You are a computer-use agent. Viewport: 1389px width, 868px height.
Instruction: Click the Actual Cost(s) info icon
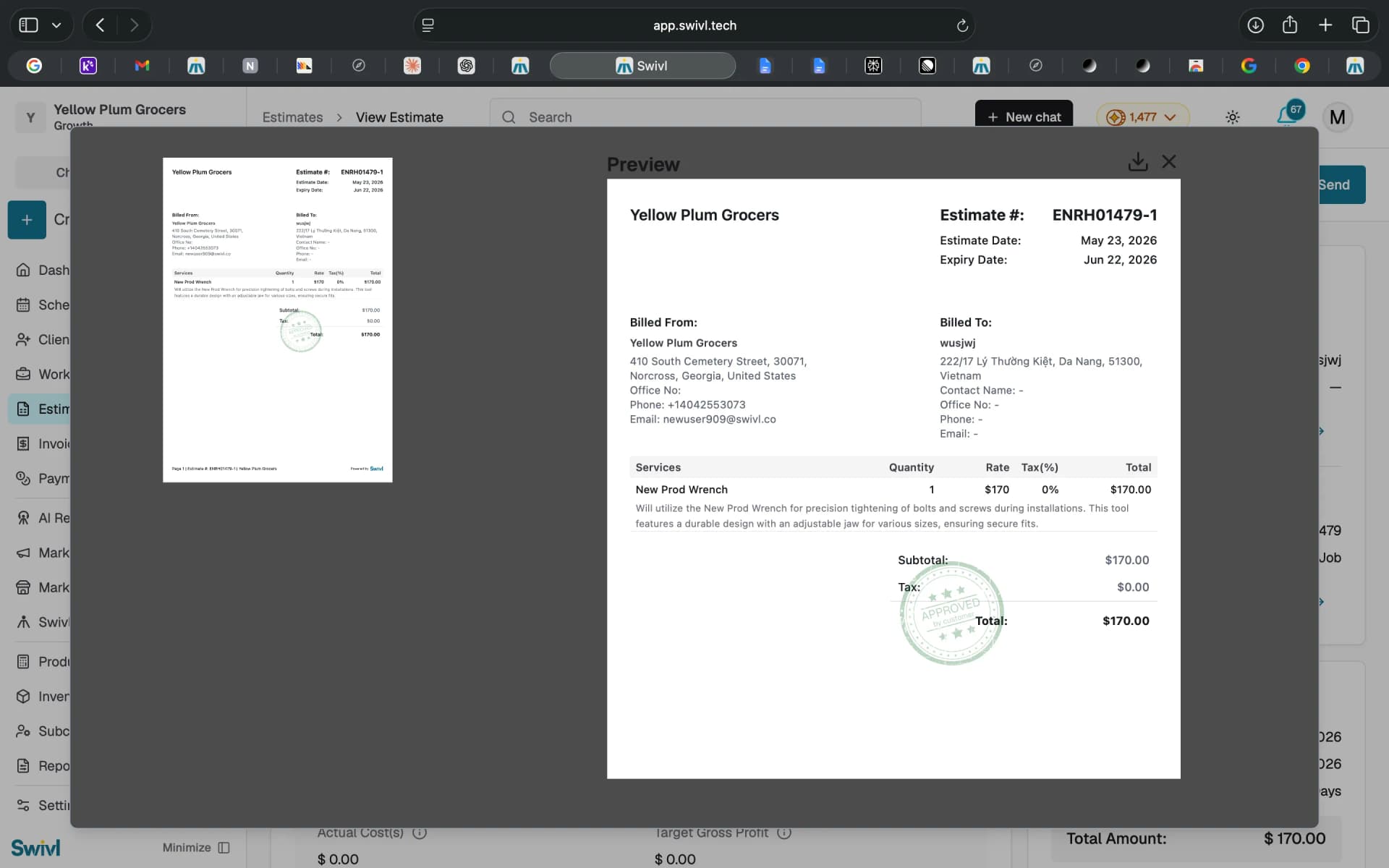[420, 833]
